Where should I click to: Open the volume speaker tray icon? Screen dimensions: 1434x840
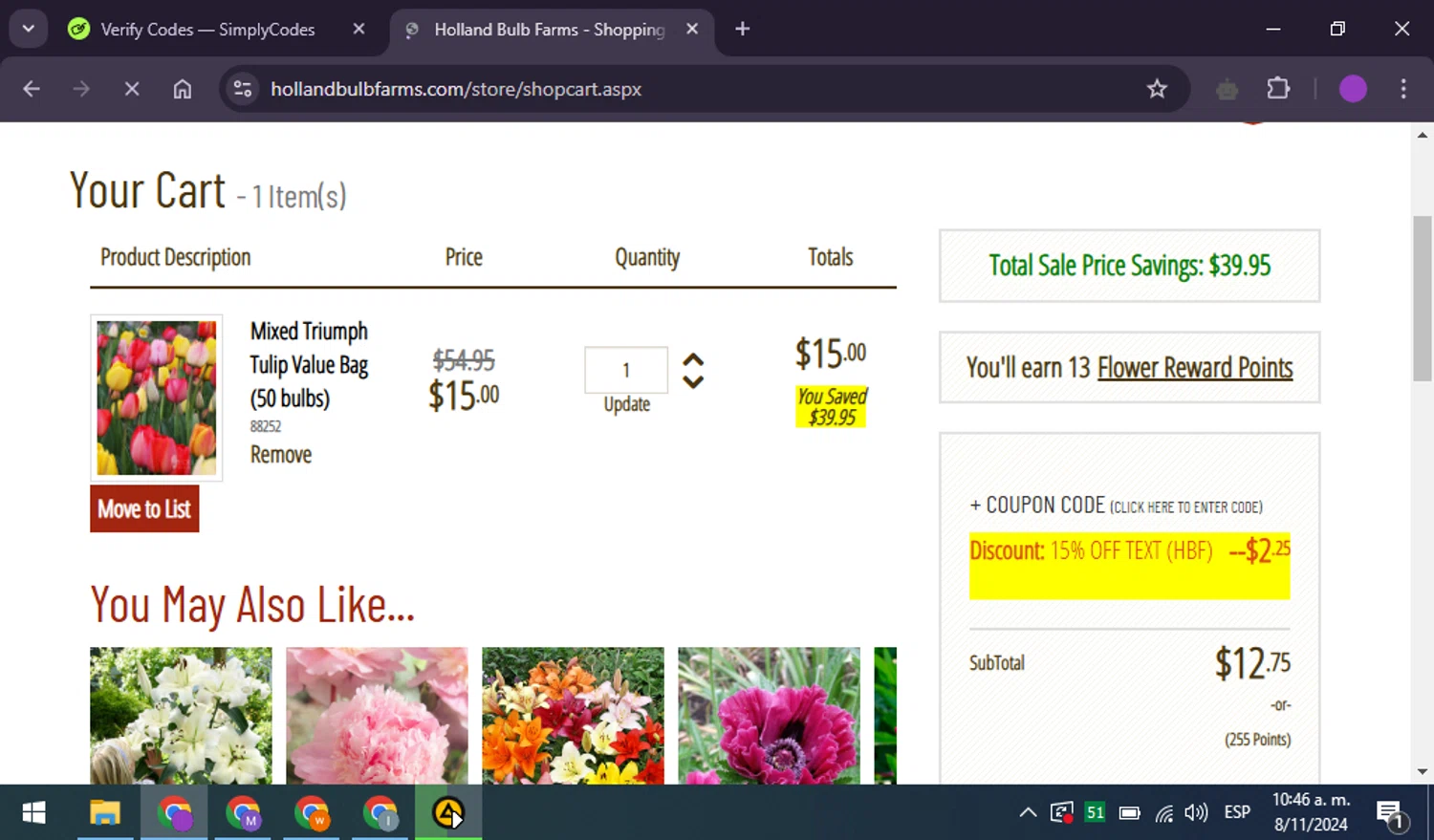click(x=1196, y=812)
